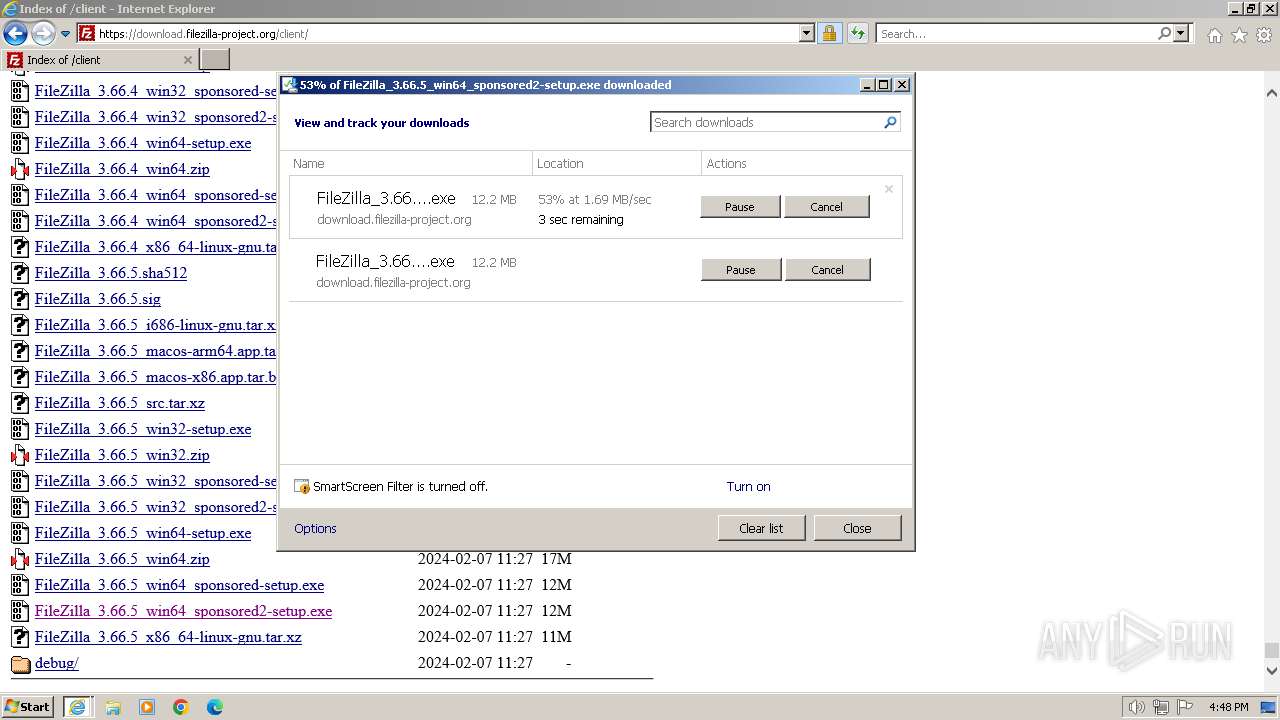The image size is (1280, 720).
Task: Sort downloads by Location column
Action: click(617, 163)
